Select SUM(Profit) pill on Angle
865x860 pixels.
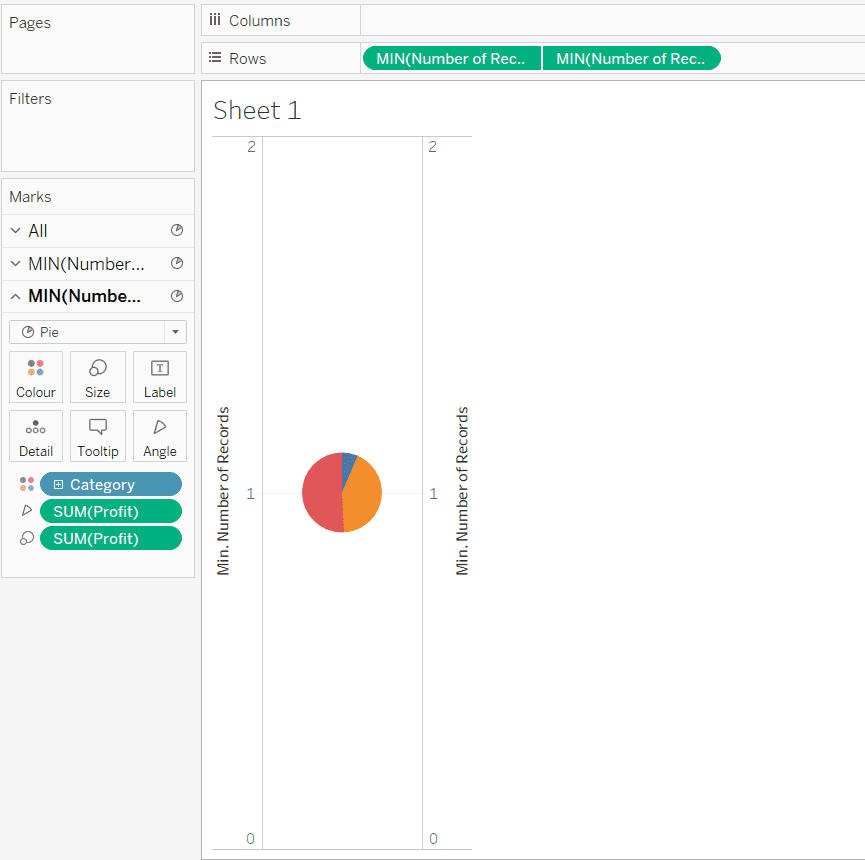coord(111,511)
